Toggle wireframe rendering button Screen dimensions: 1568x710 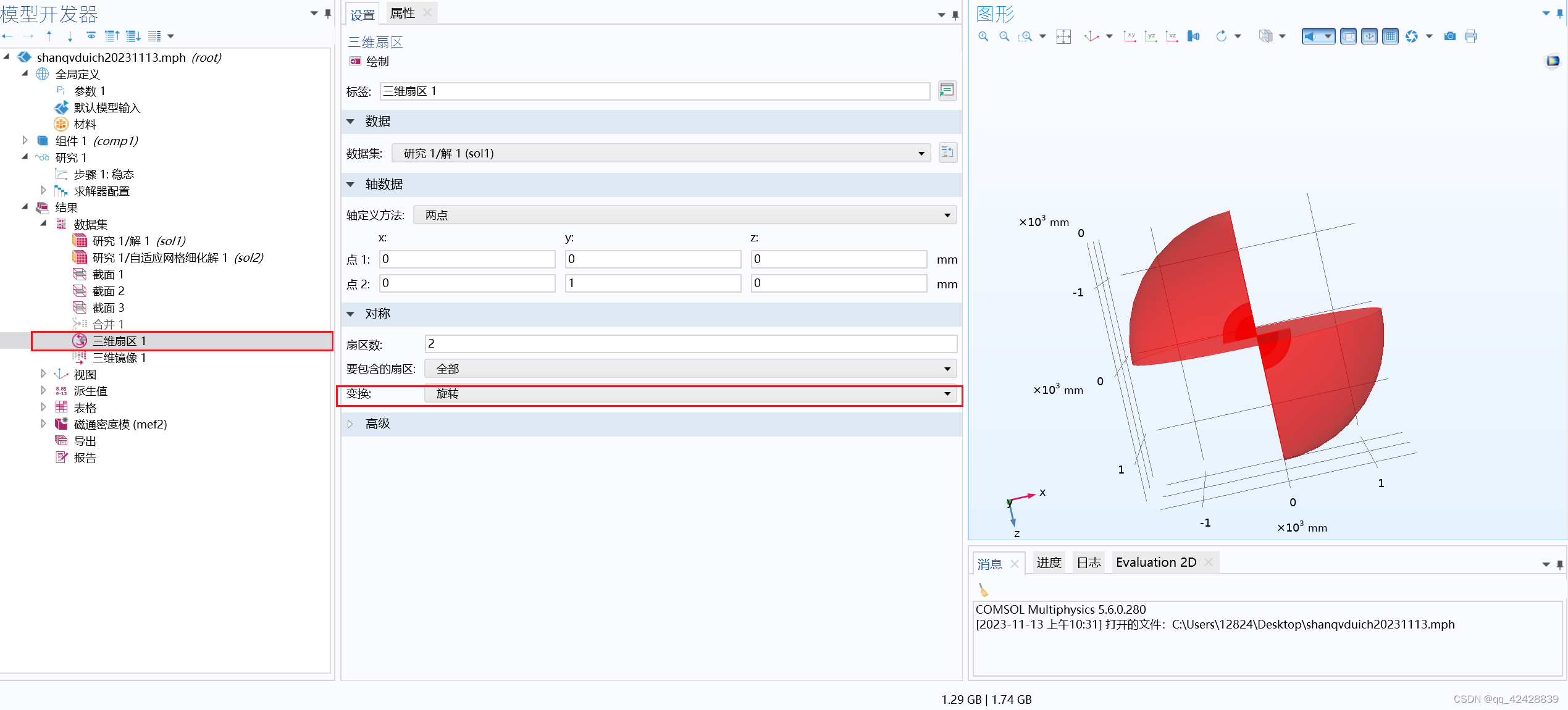point(1348,36)
